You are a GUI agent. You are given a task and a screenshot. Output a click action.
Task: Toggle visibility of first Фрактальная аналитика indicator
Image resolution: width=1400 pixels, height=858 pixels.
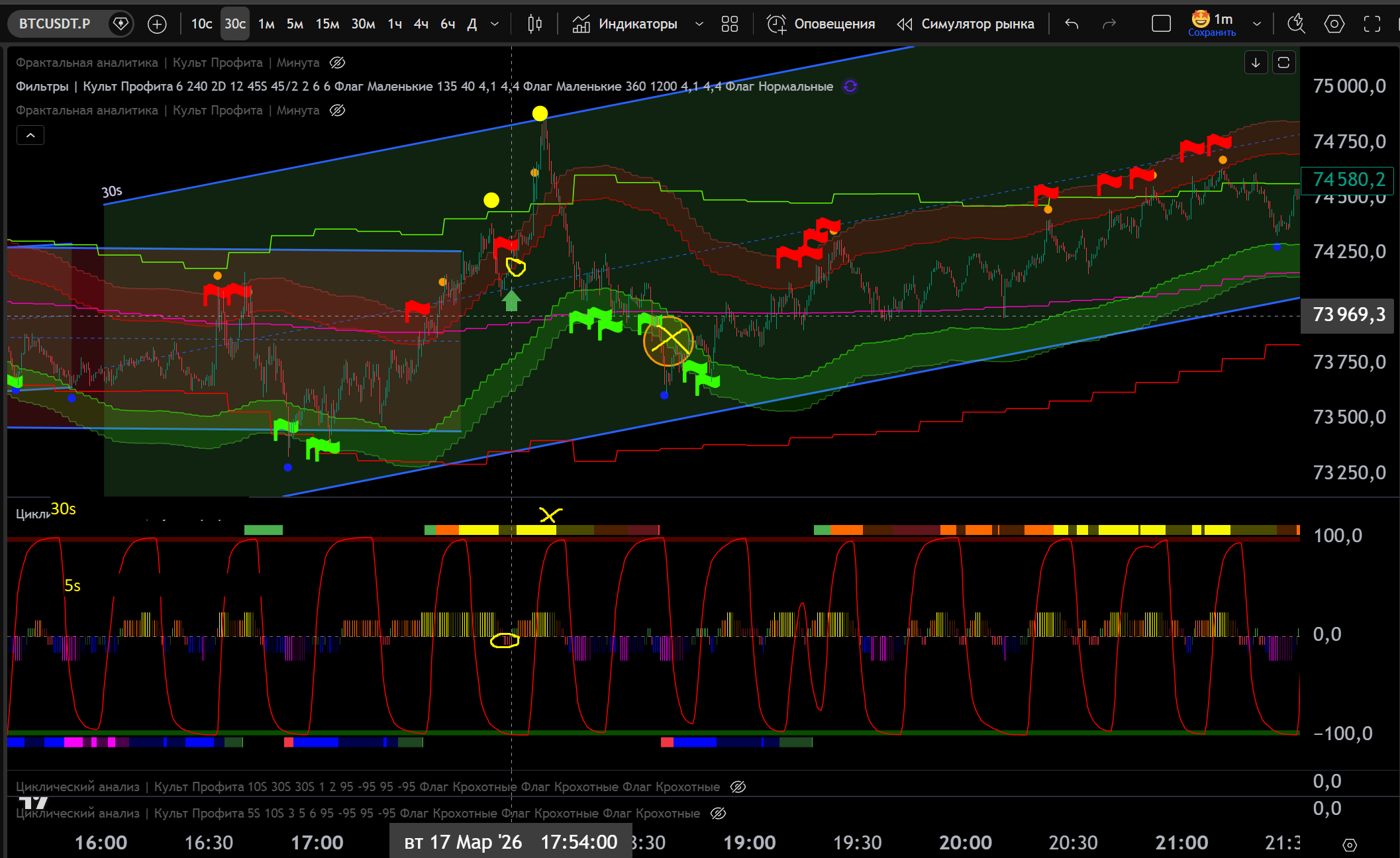pos(337,63)
